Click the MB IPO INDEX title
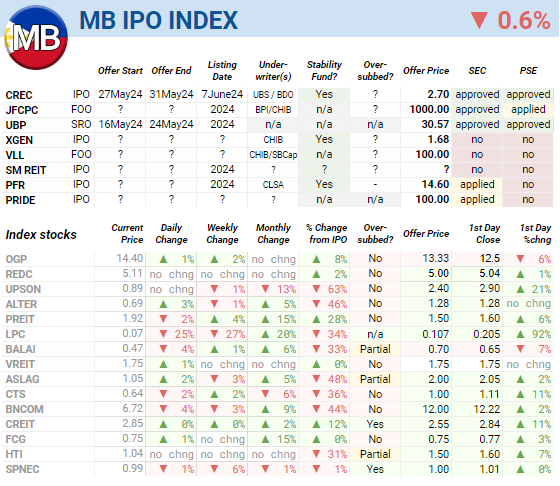 [158, 20]
